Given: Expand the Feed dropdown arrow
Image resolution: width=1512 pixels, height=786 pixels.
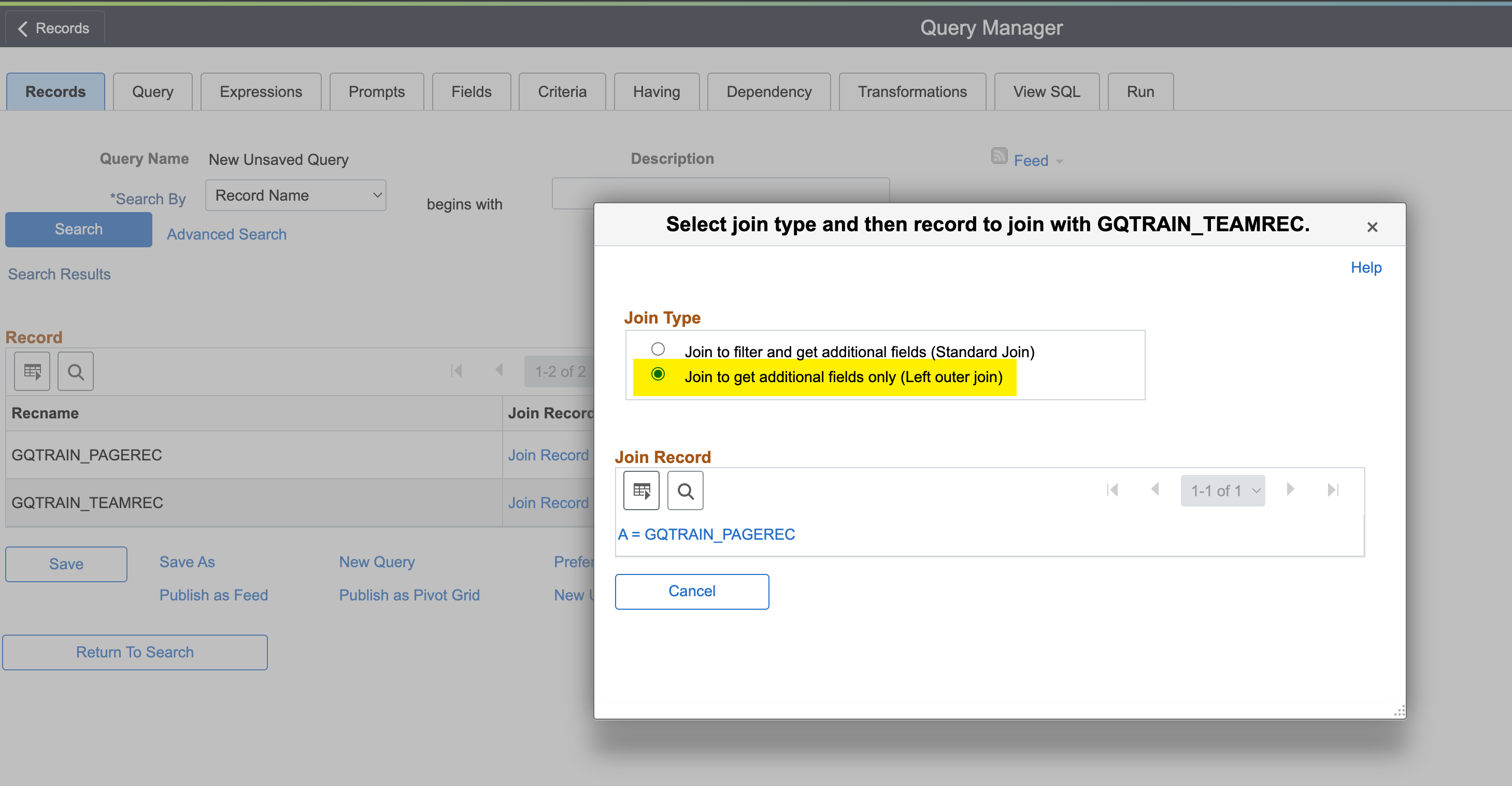Looking at the screenshot, I should tap(1060, 162).
